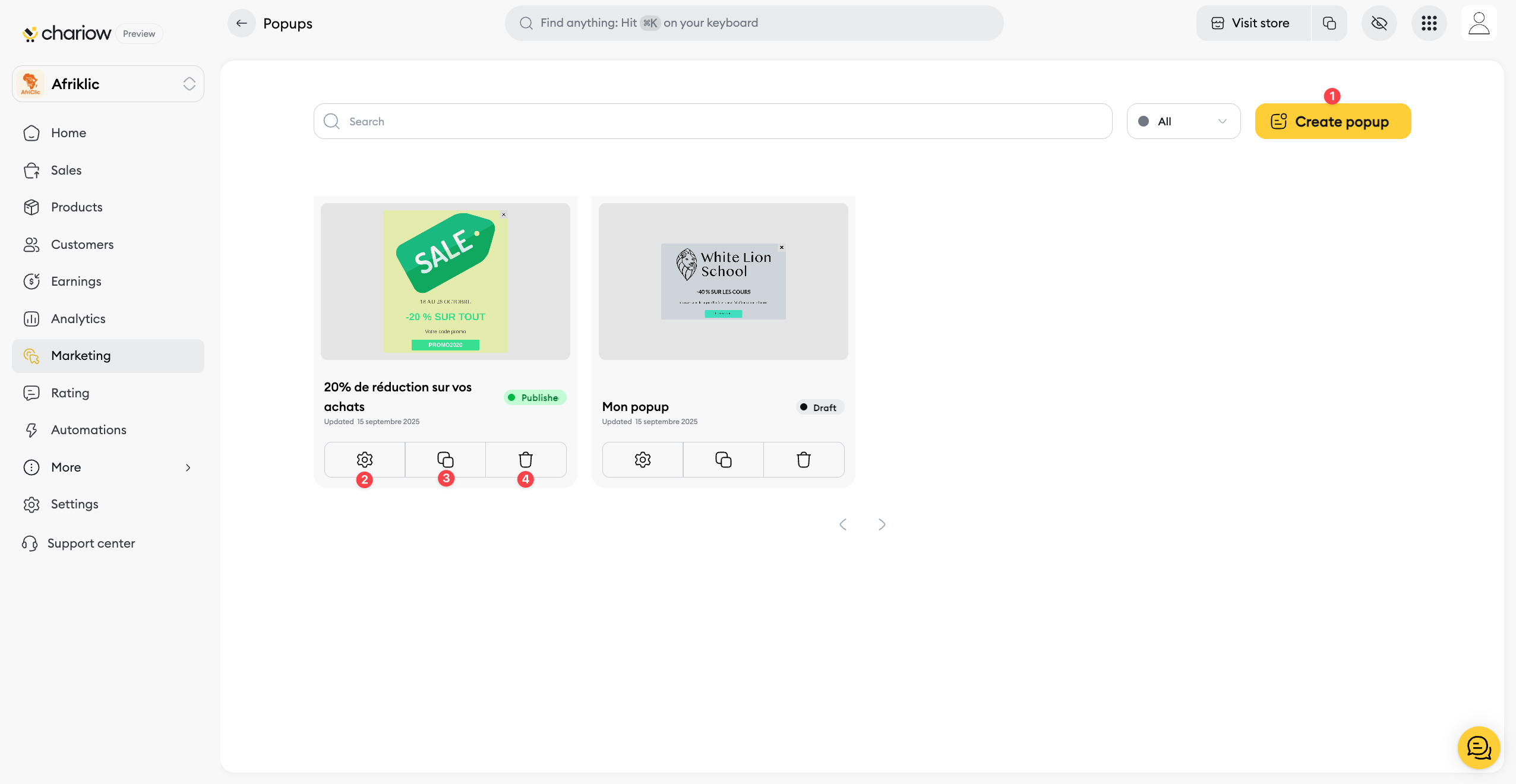Click the Visit store button

click(1252, 23)
